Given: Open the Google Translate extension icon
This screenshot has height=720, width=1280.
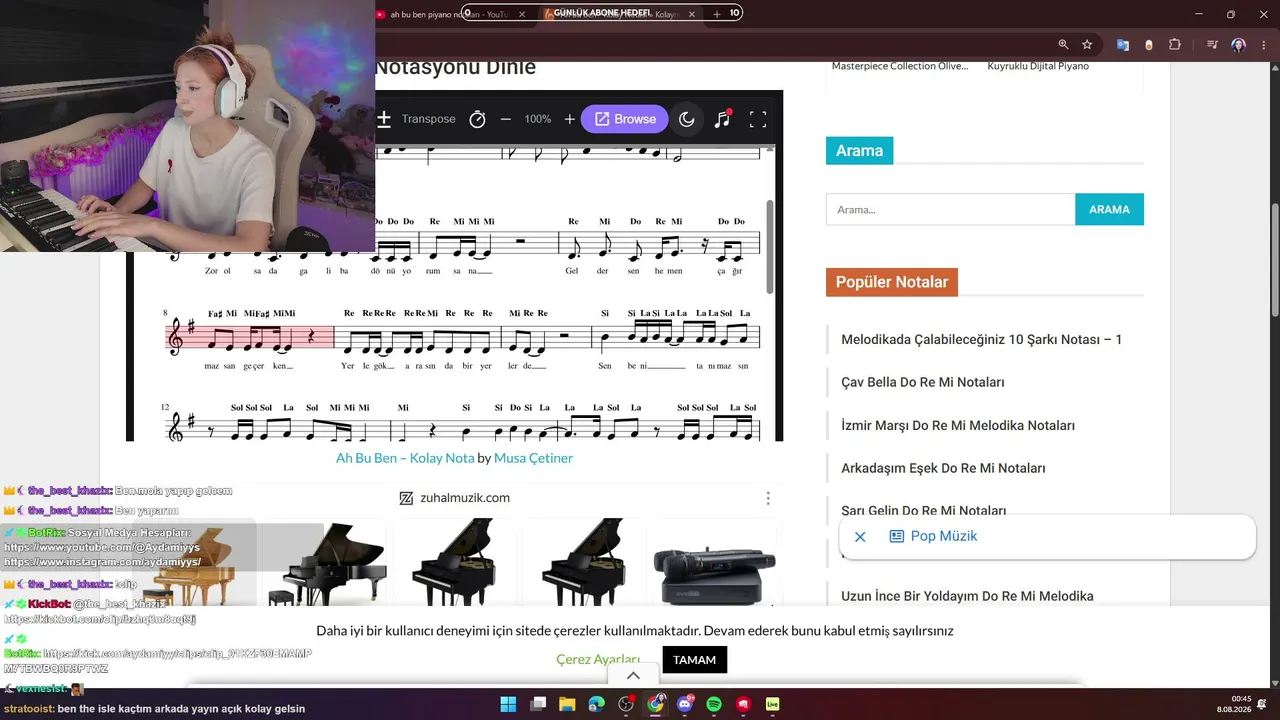Looking at the screenshot, I should (1123, 44).
